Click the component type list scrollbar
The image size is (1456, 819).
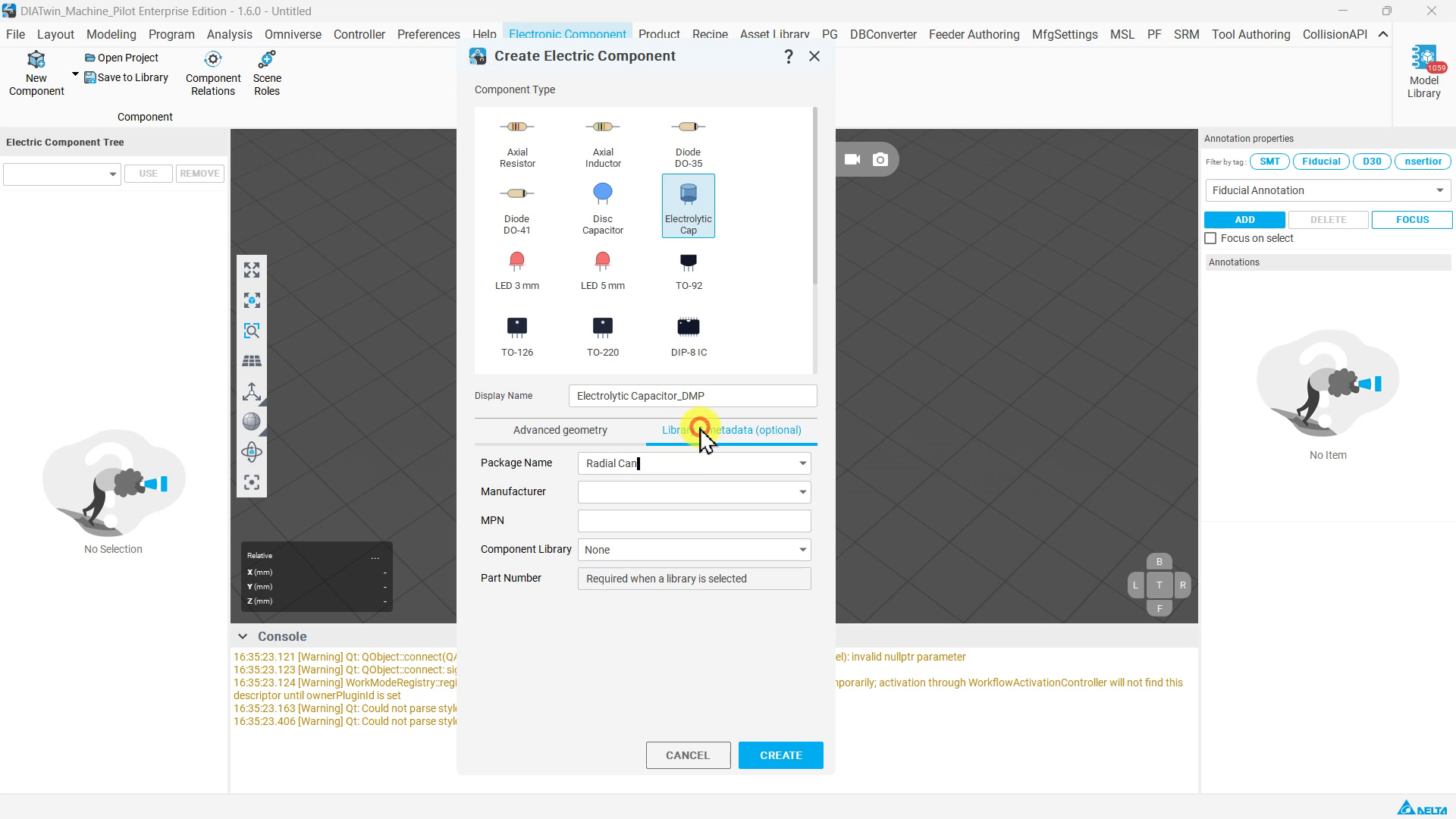point(815,196)
